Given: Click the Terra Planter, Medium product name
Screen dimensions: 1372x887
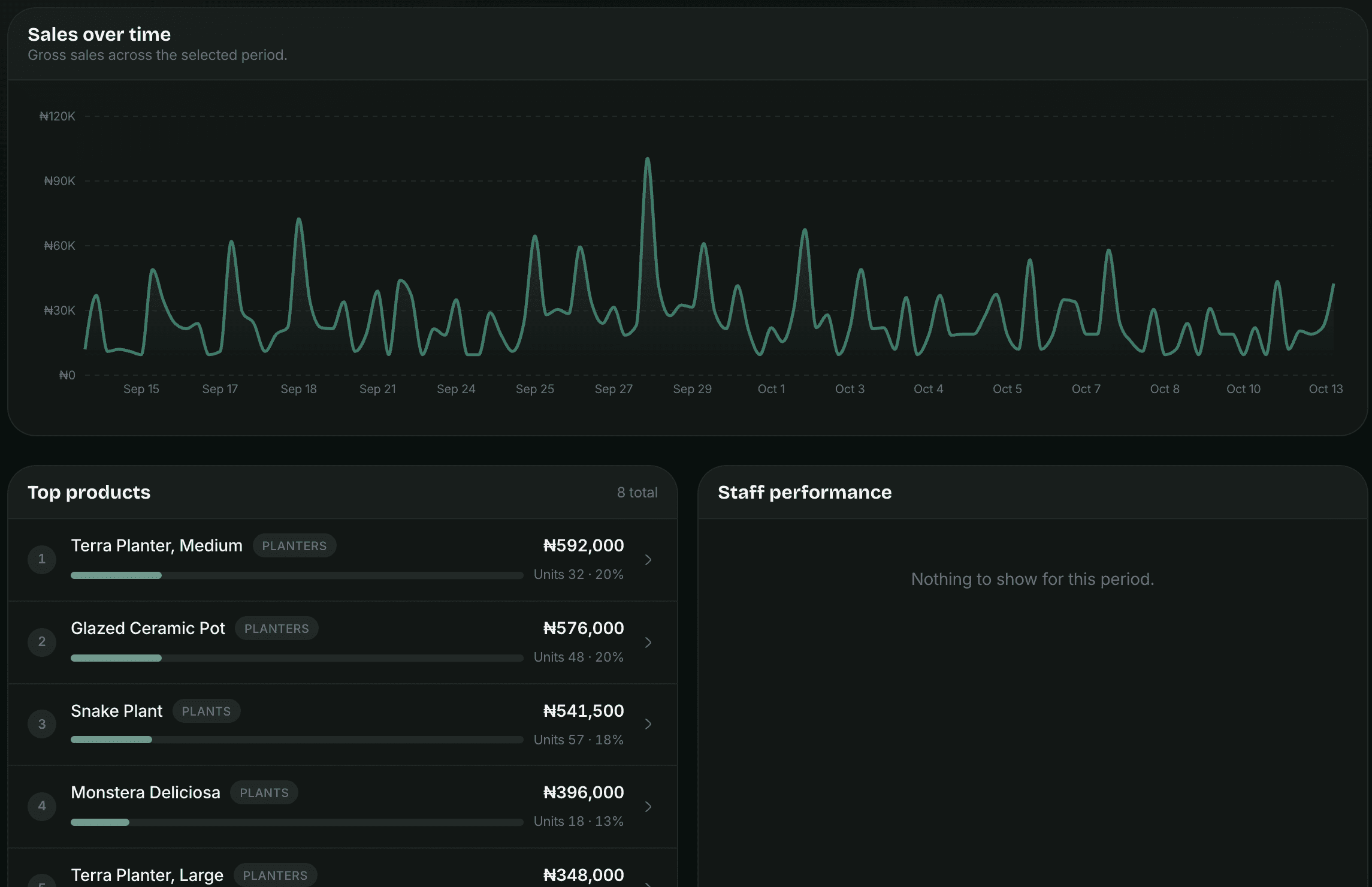Looking at the screenshot, I should click(157, 545).
